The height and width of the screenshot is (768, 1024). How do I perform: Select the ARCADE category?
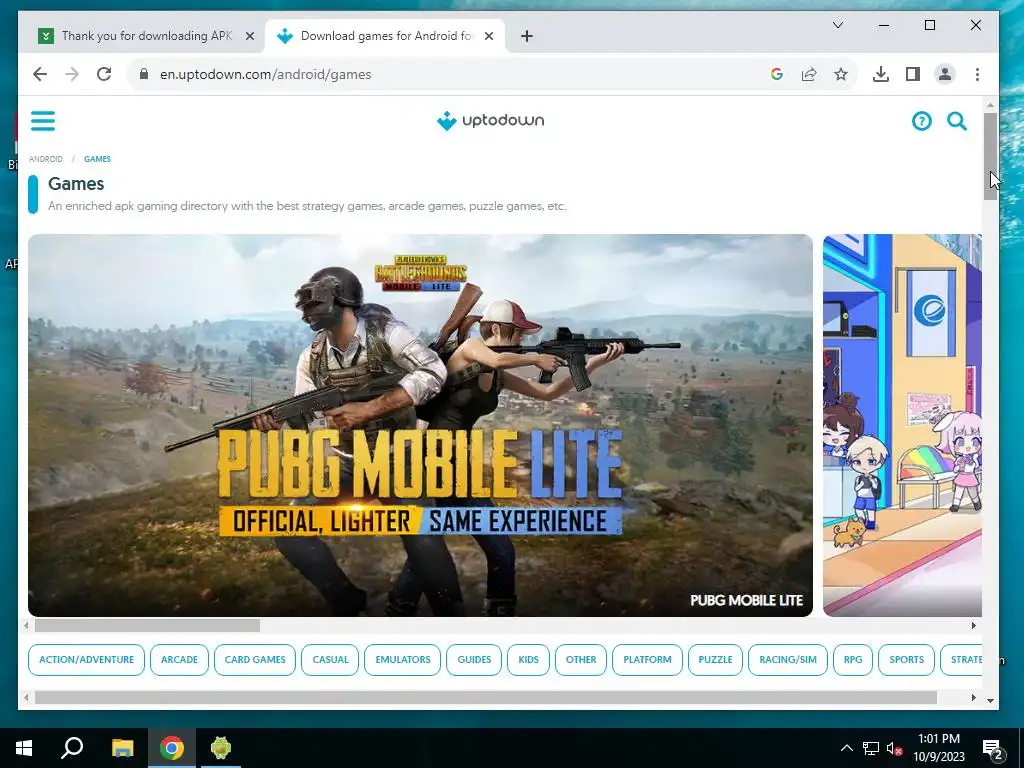[x=179, y=660]
